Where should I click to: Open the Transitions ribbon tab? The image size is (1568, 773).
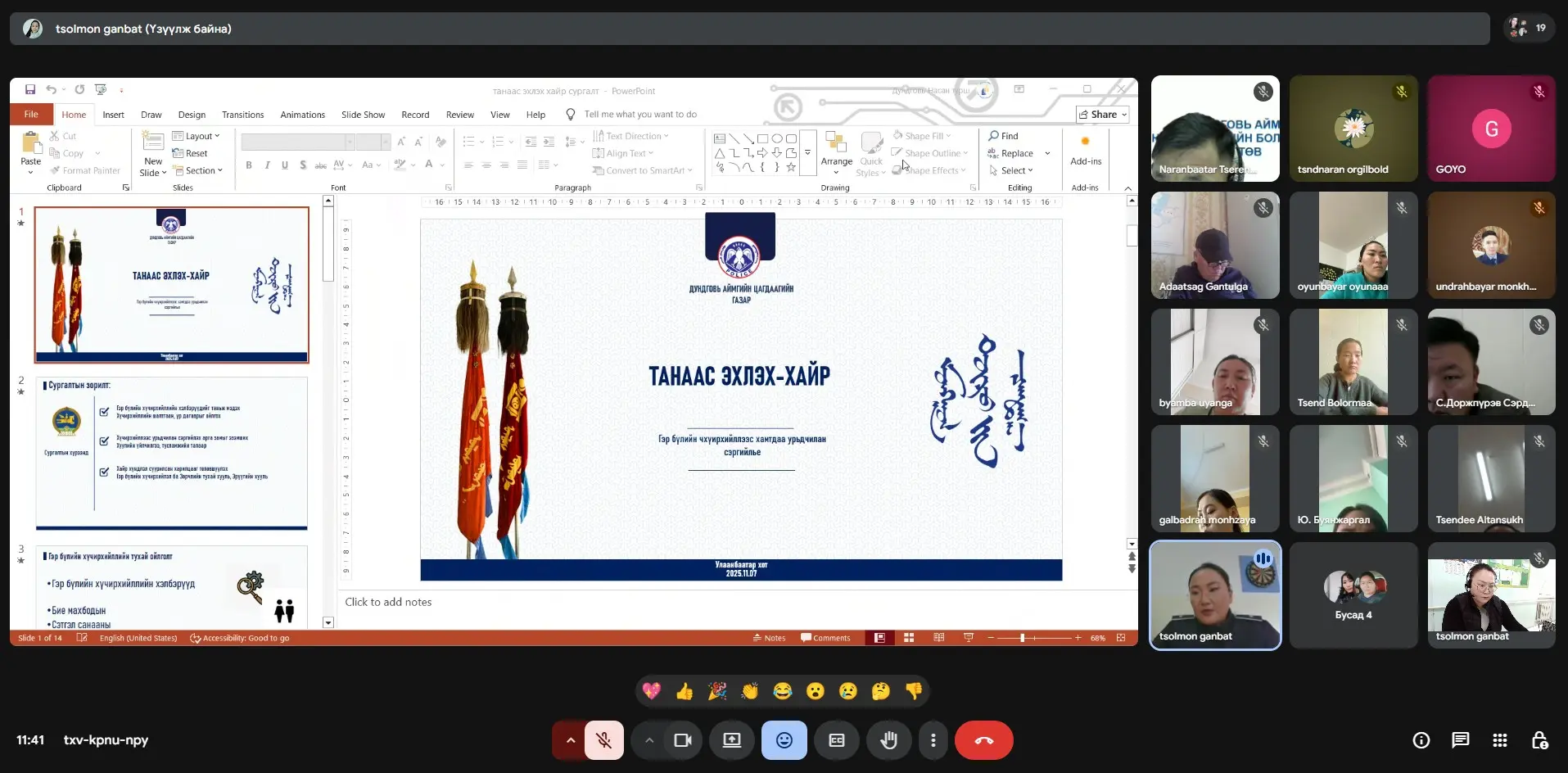(x=242, y=115)
